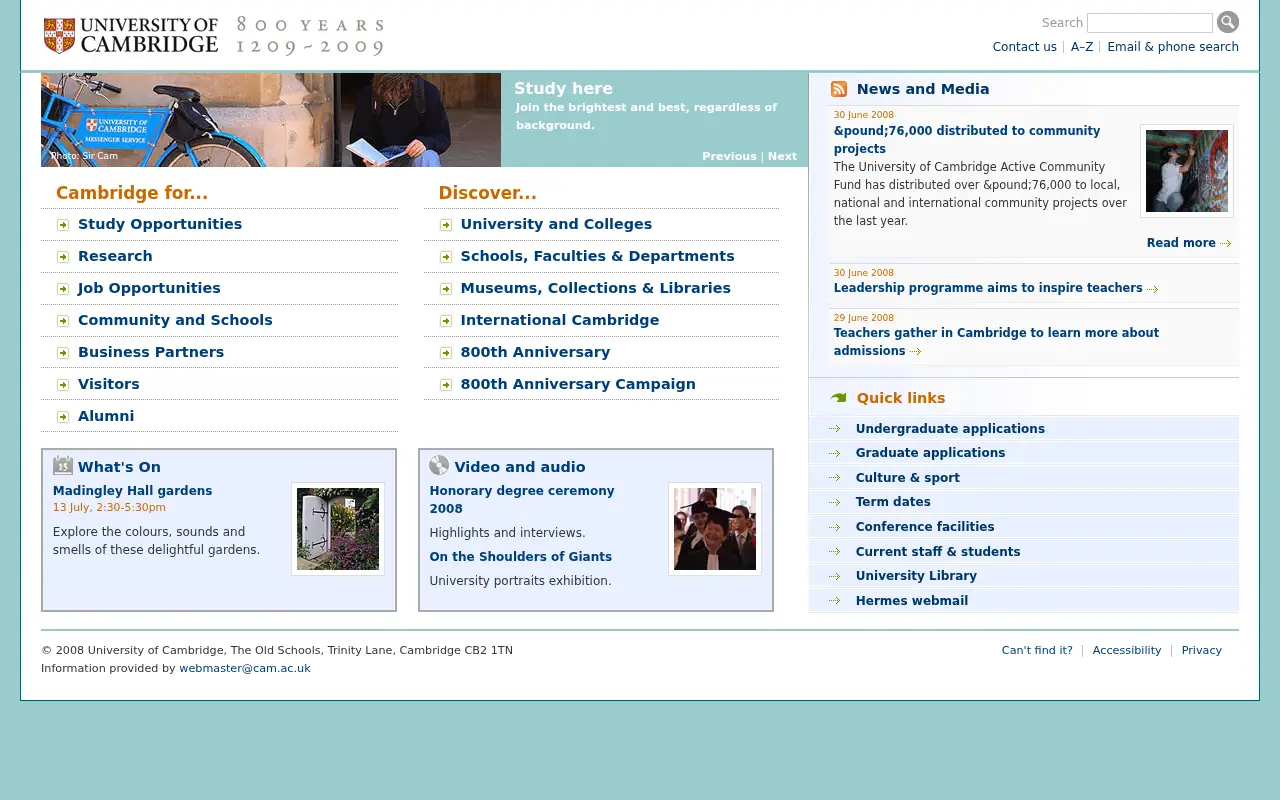This screenshot has width=1280, height=800.
Task: Click the arrow after Read more
Action: coord(1226,243)
